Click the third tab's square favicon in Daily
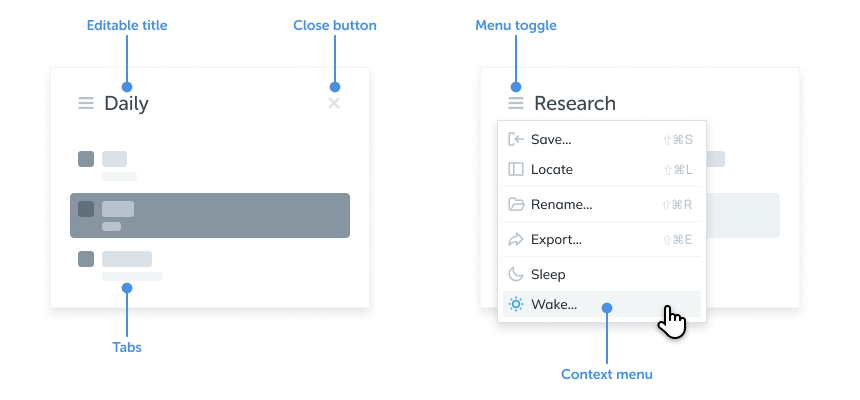The width and height of the screenshot is (860, 400). tap(86, 259)
